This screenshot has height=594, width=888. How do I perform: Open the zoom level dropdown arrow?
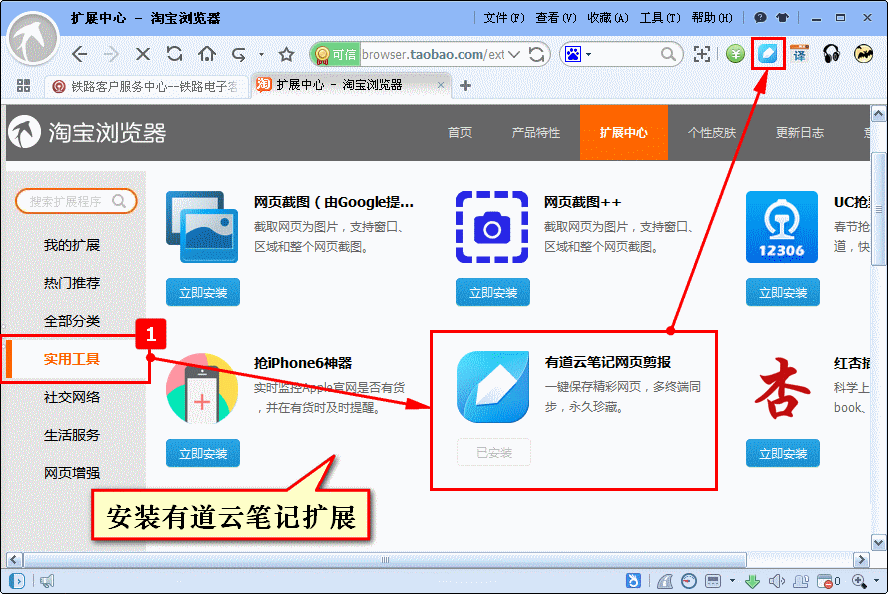pos(876,581)
